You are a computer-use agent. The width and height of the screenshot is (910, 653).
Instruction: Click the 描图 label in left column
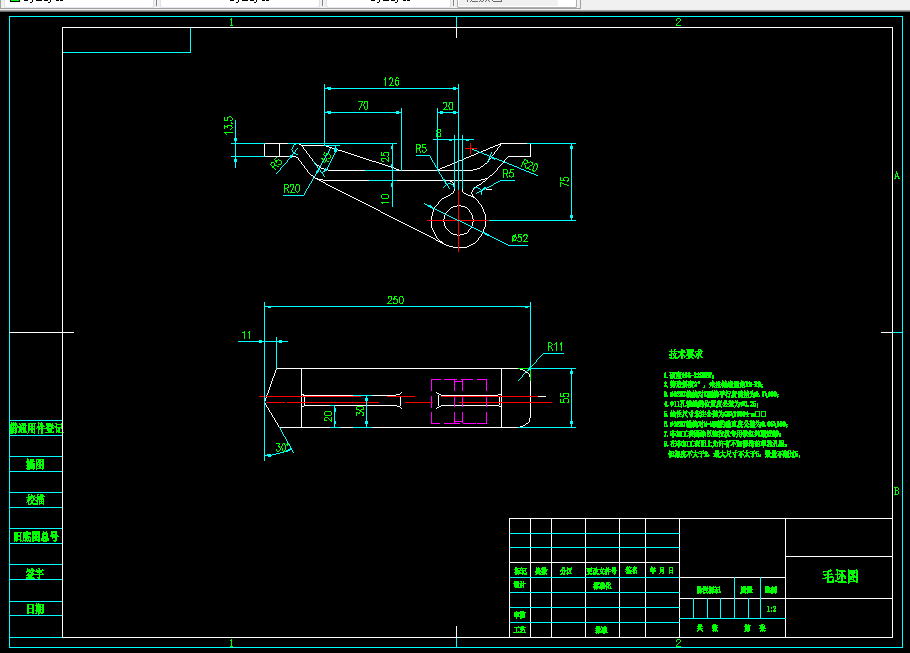click(35, 464)
